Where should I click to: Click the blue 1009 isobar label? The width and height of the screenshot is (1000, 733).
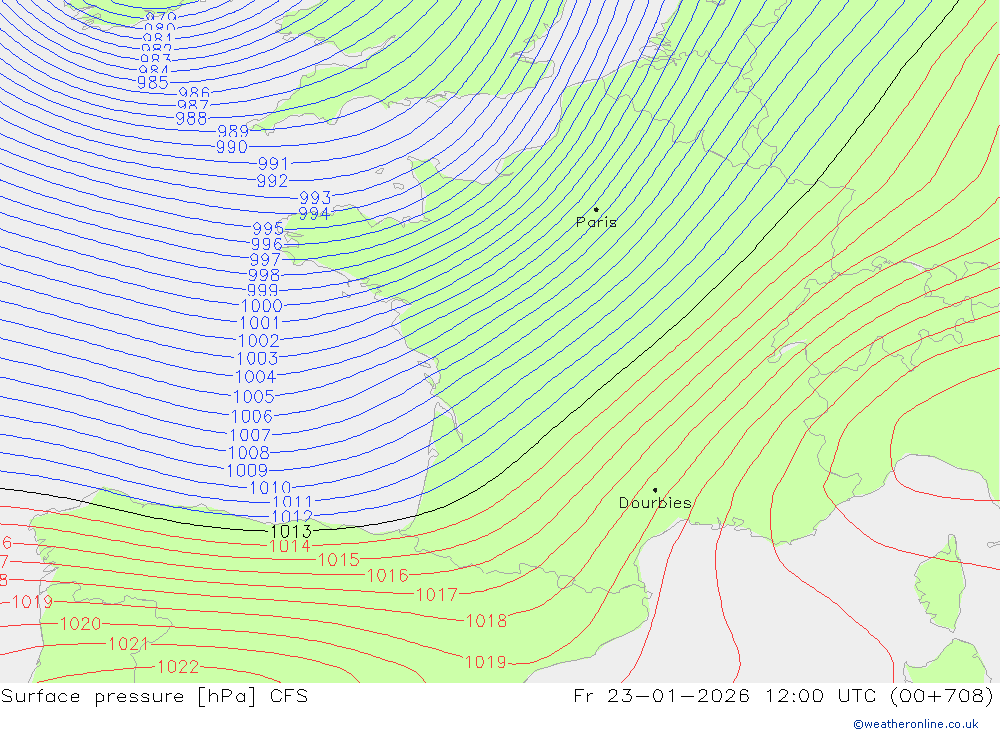tap(247, 470)
